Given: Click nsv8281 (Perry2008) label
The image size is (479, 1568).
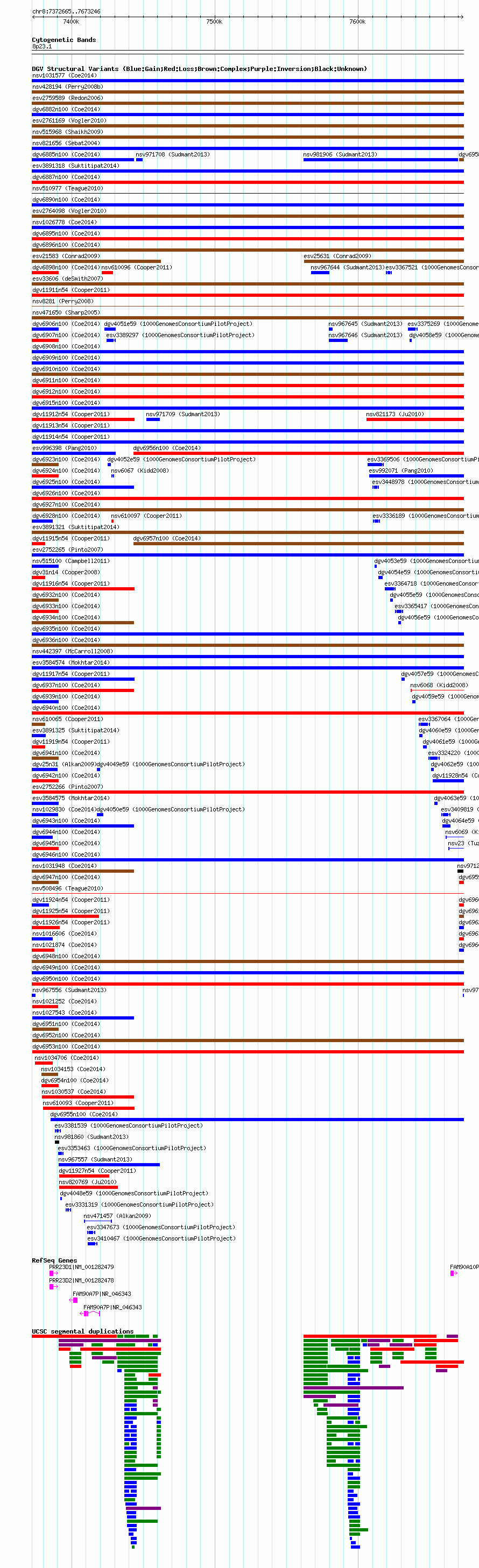Looking at the screenshot, I should pyautogui.click(x=63, y=301).
